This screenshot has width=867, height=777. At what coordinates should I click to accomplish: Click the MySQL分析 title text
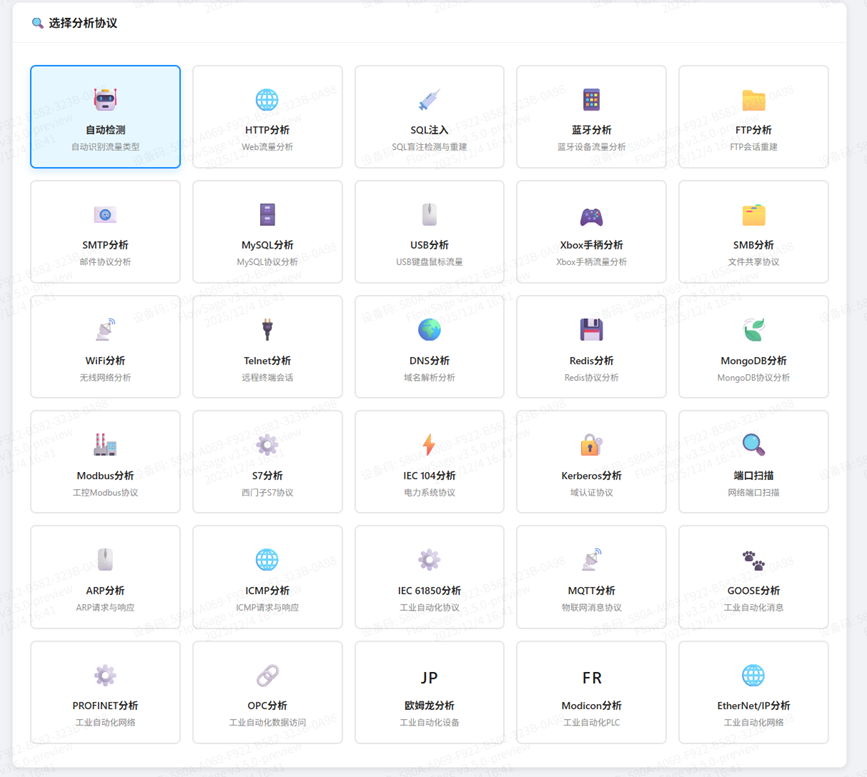(267, 245)
